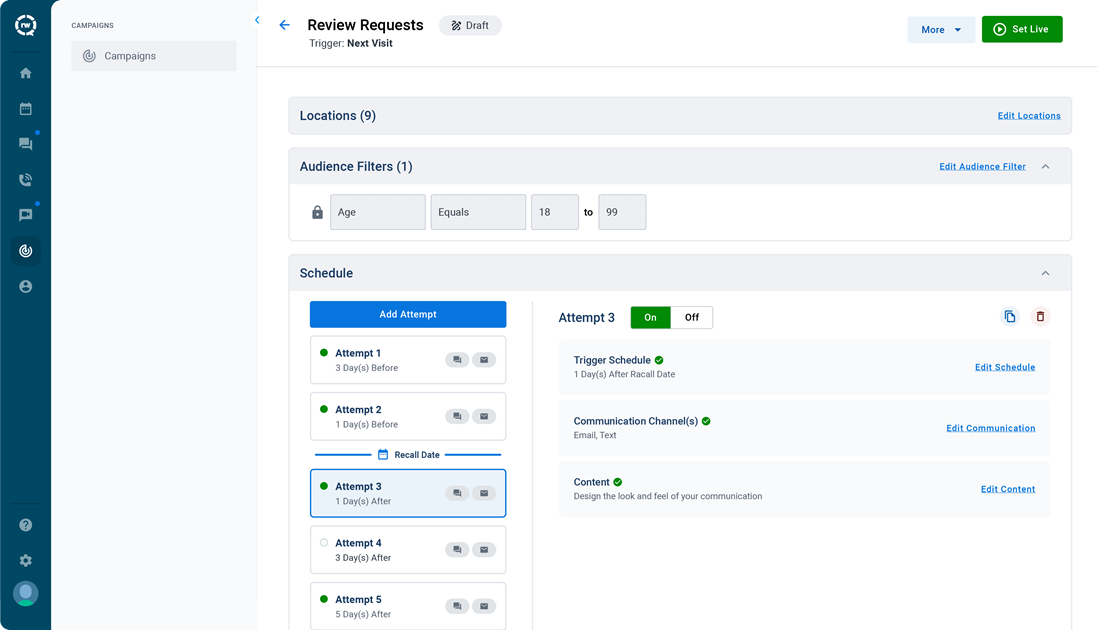This screenshot has height=630, width=1099.
Task: Click the Trigger: Next Visit text
Action: pos(351,43)
